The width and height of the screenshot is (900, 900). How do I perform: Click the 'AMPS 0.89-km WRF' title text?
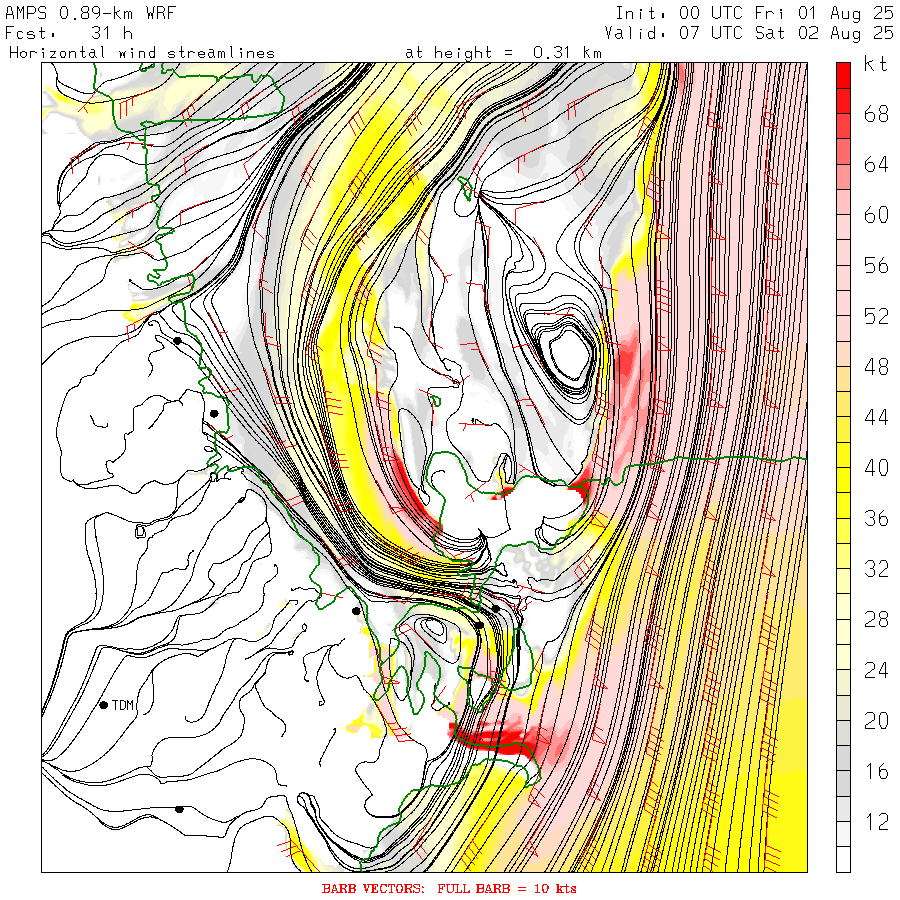tap(90, 13)
